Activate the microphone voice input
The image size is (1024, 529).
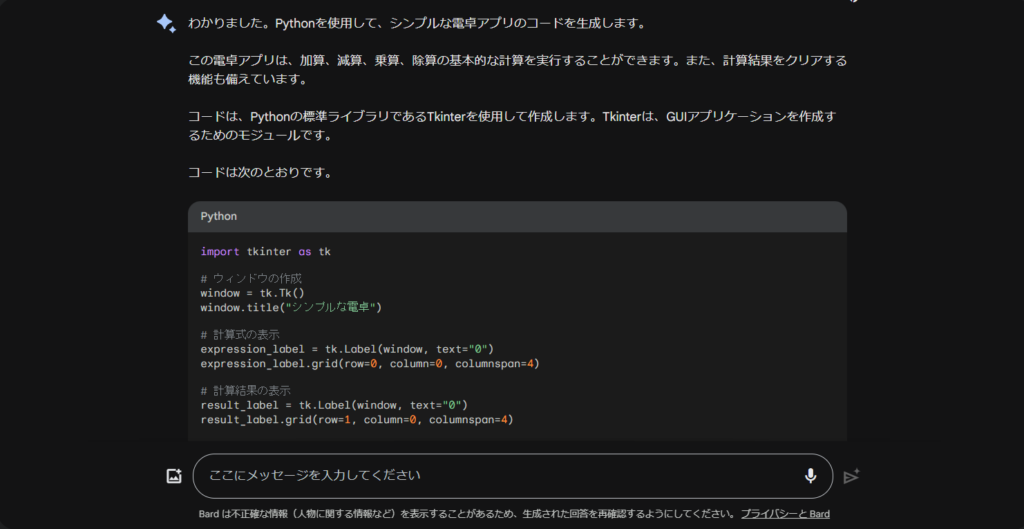pos(810,476)
